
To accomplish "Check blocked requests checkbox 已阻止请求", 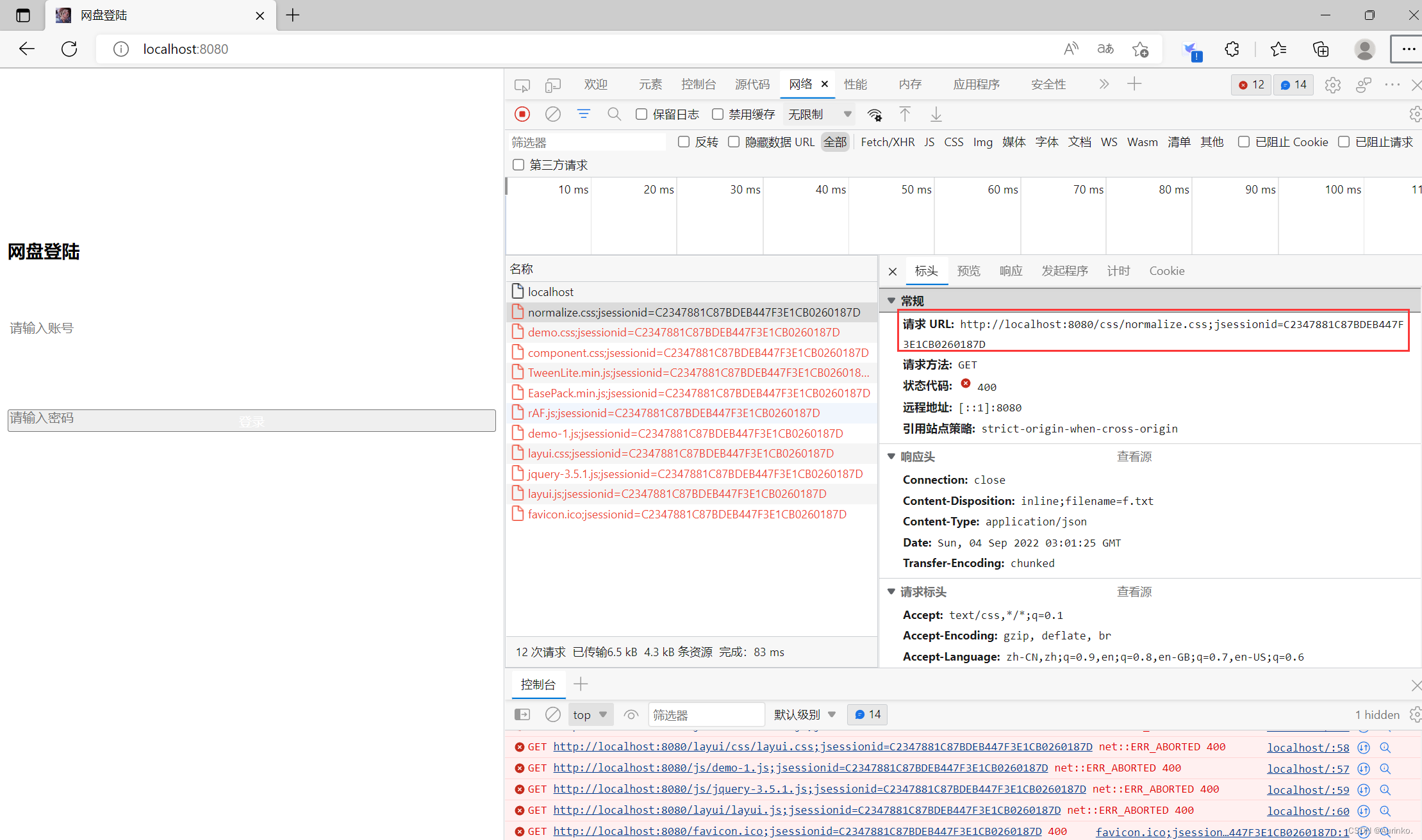I will point(1344,142).
